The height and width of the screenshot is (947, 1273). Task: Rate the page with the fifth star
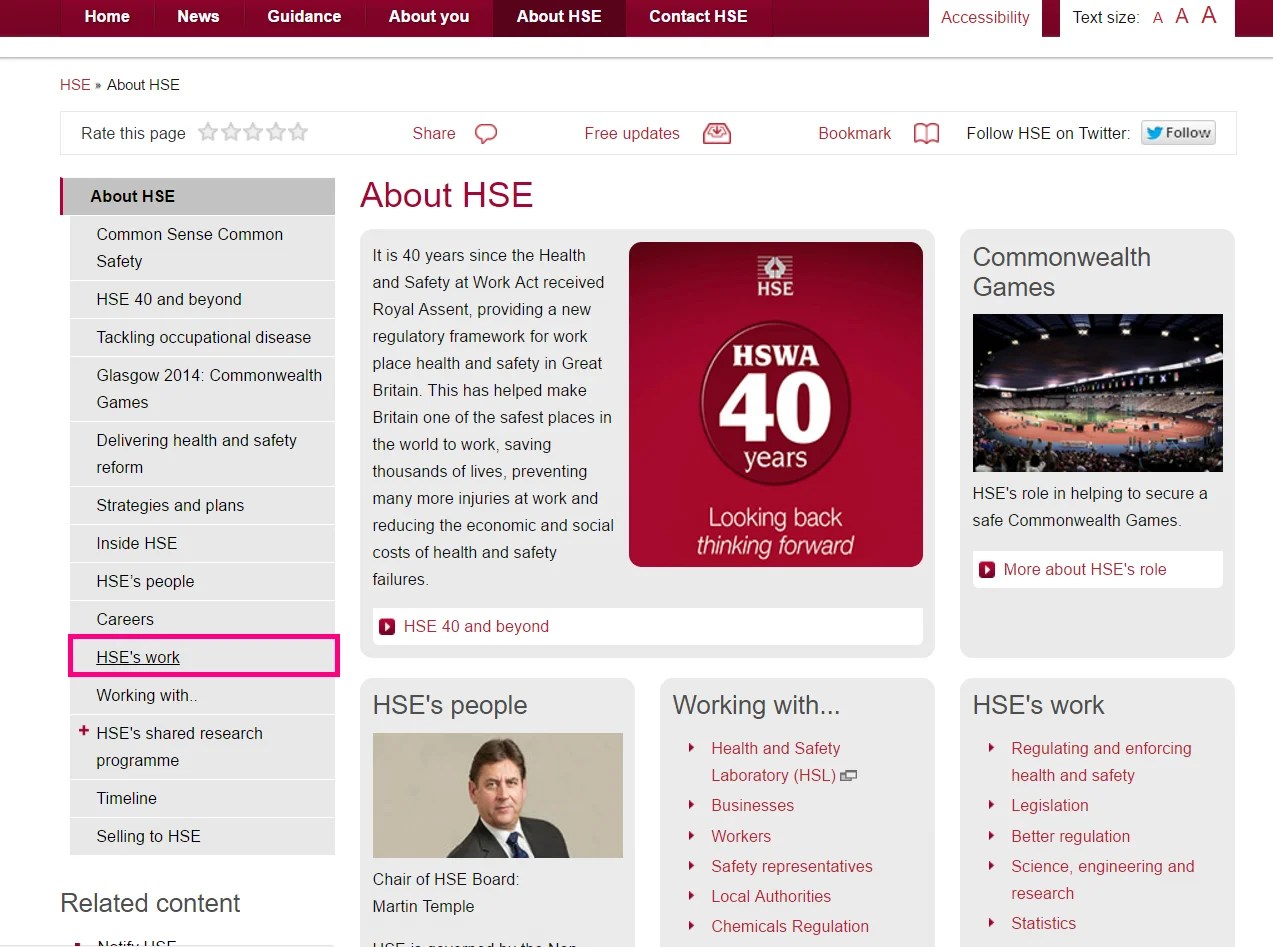296,130
